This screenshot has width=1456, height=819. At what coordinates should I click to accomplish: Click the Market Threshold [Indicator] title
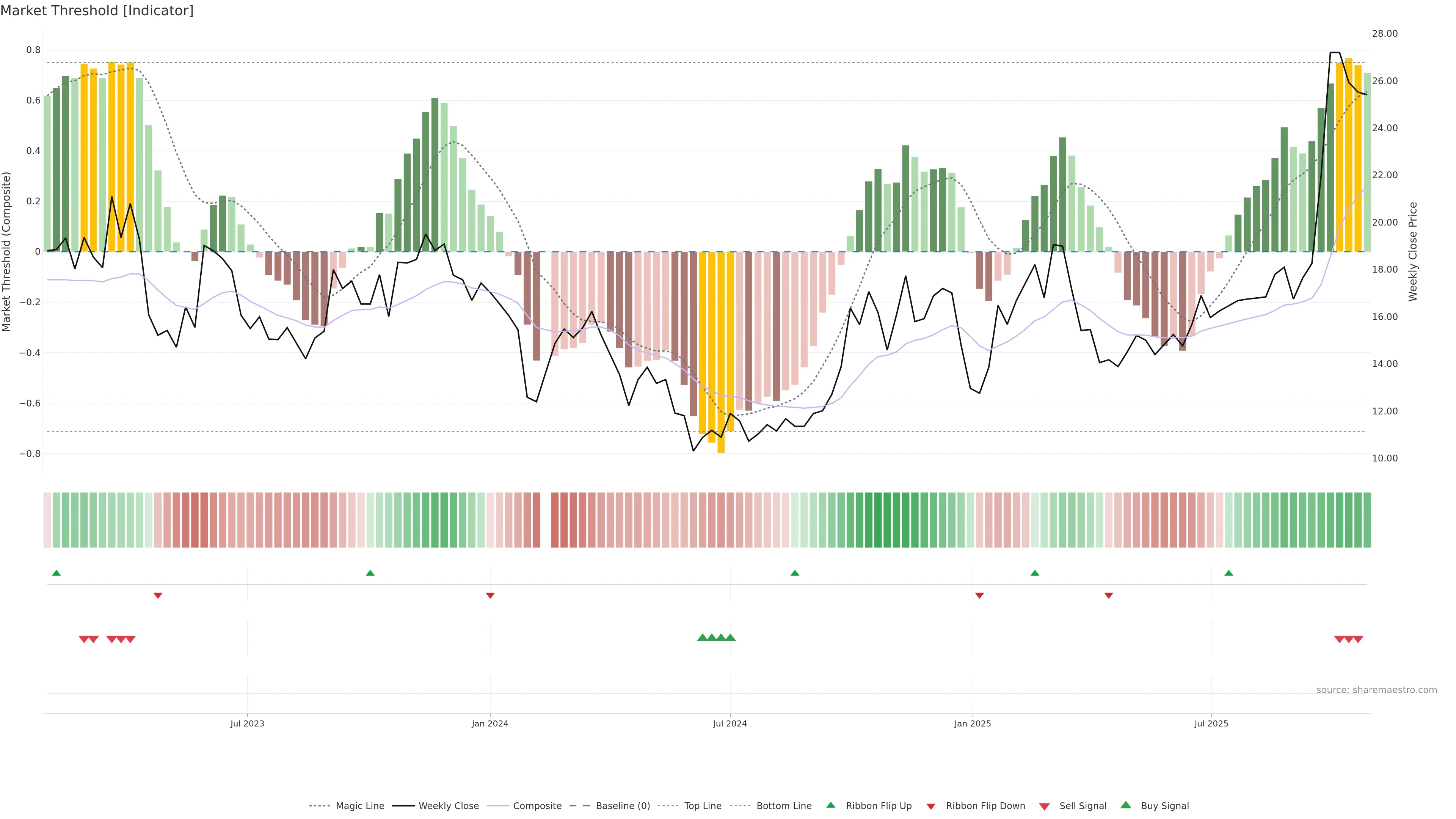97,11
